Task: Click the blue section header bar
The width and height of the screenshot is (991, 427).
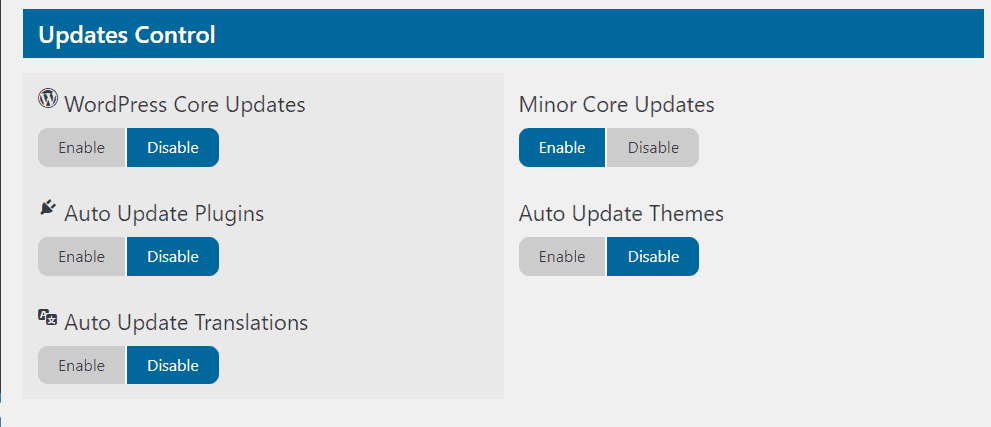Action: [600, 35]
